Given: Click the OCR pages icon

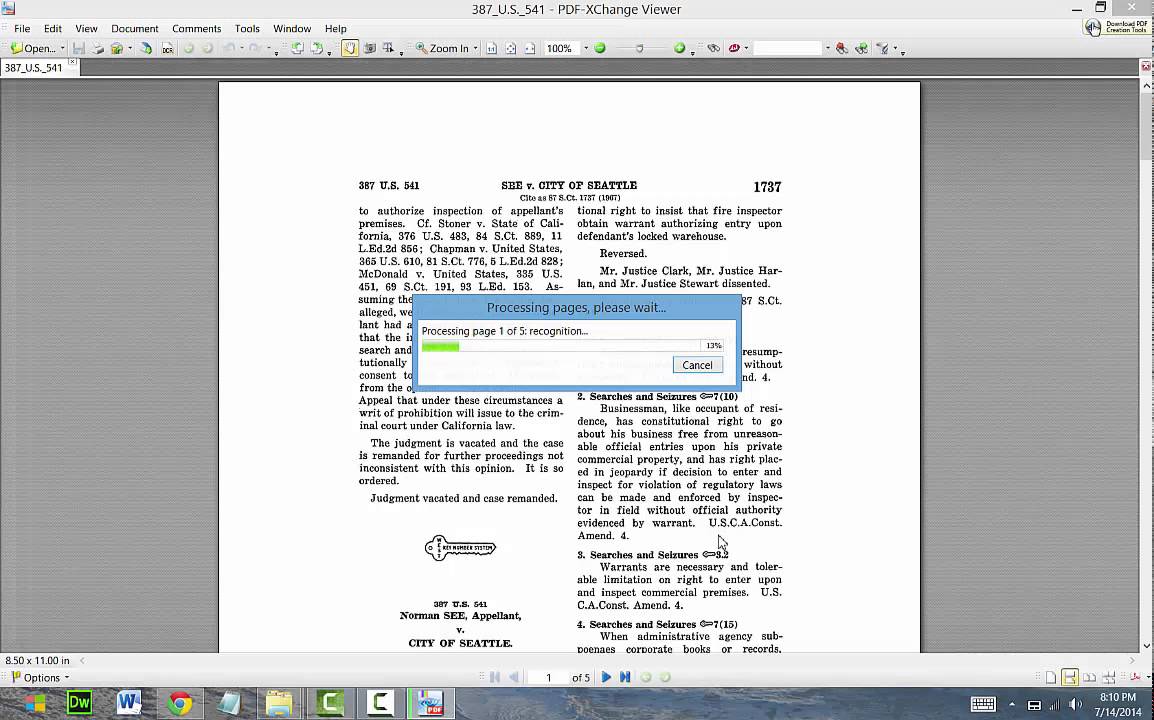Looking at the screenshot, I should click(168, 48).
